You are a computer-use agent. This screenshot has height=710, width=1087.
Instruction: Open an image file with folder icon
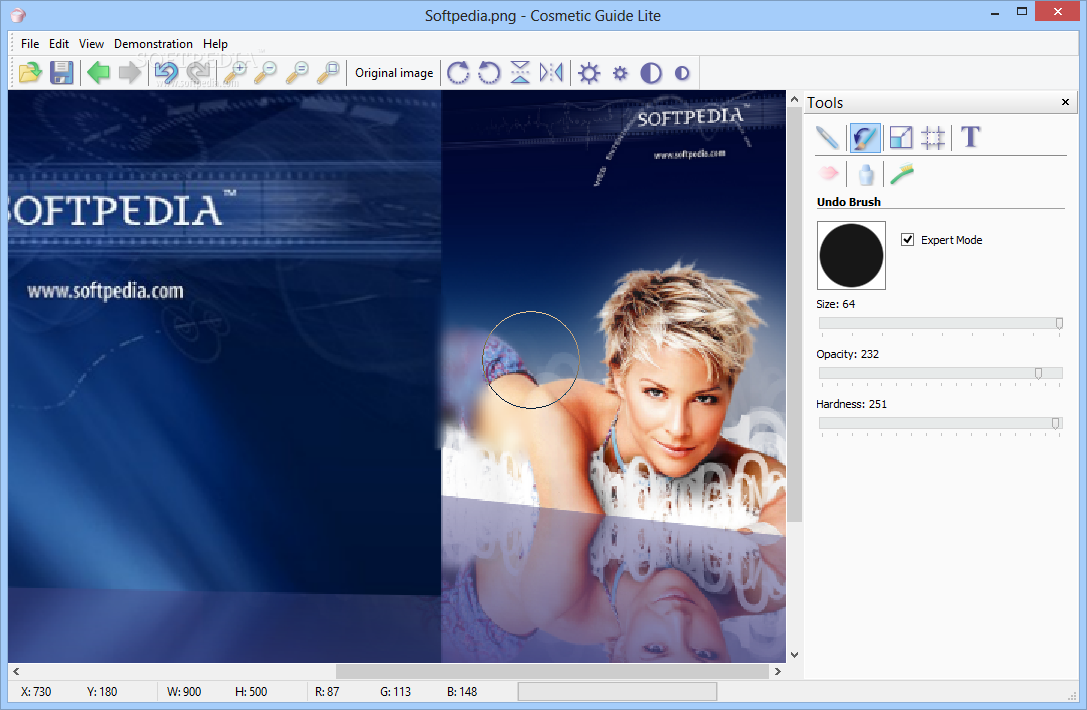pyautogui.click(x=30, y=72)
